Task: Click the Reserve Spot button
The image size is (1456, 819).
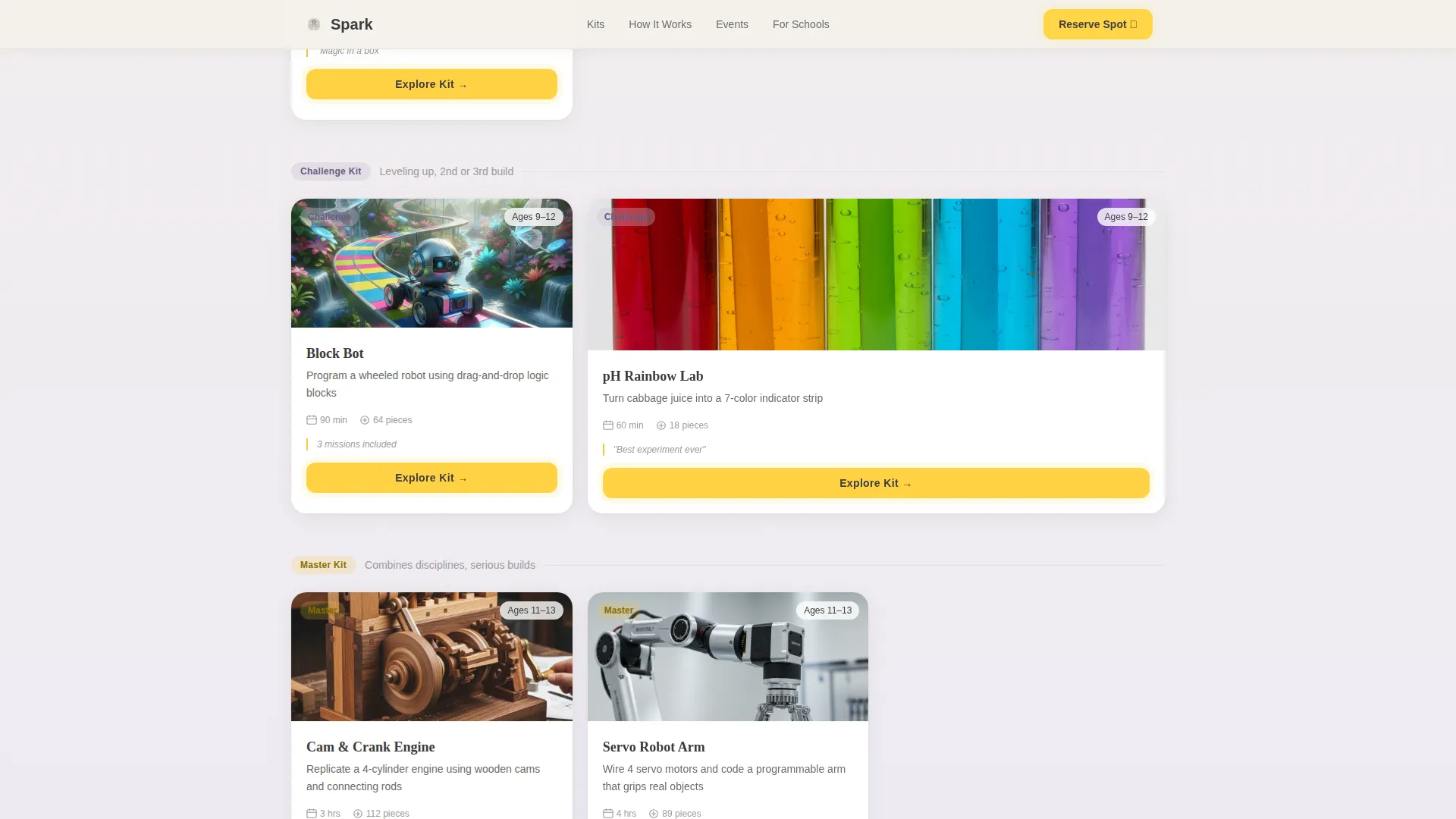Action: pos(1097,24)
